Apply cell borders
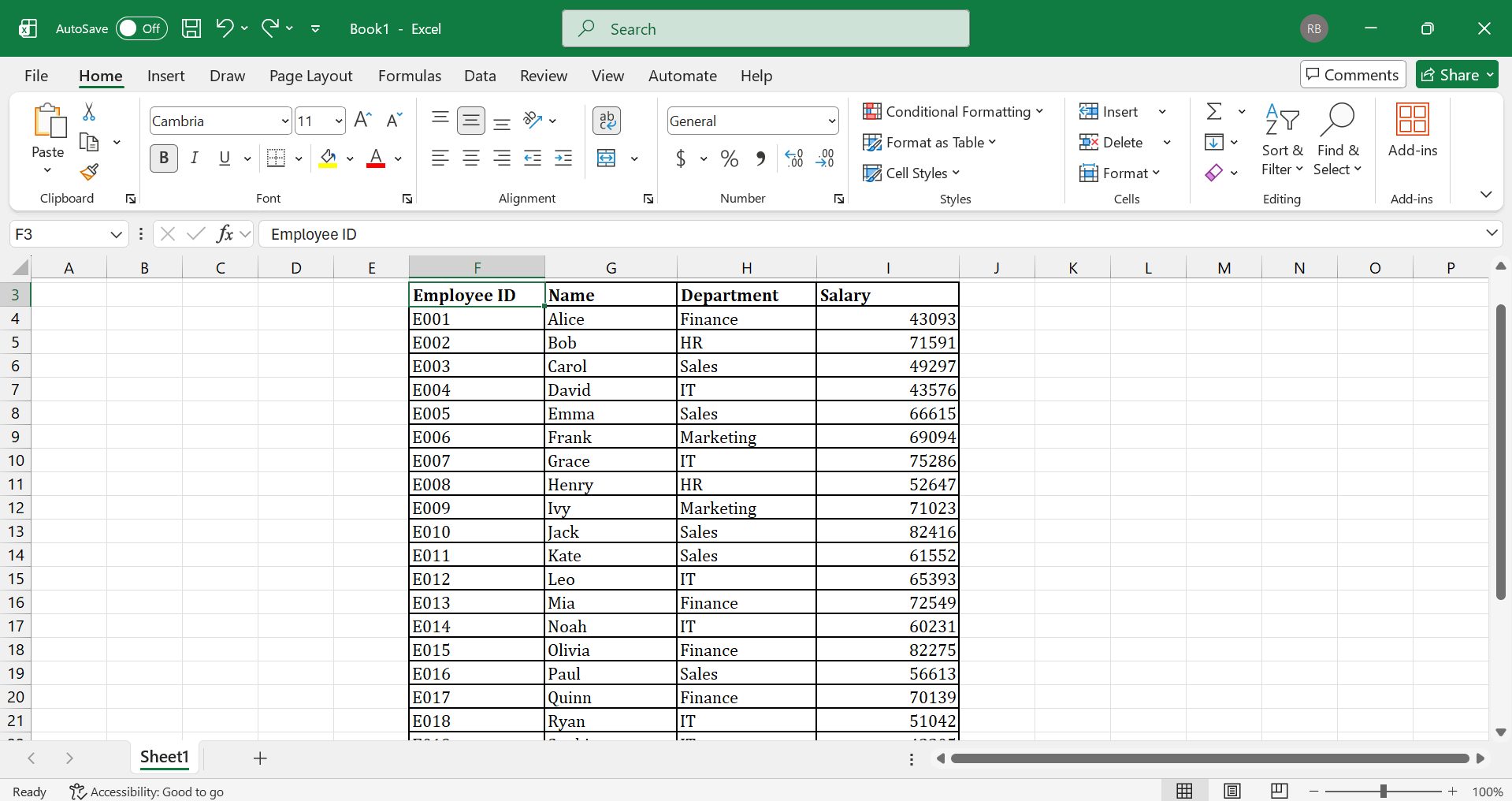This screenshot has width=1512, height=801. pyautogui.click(x=276, y=158)
